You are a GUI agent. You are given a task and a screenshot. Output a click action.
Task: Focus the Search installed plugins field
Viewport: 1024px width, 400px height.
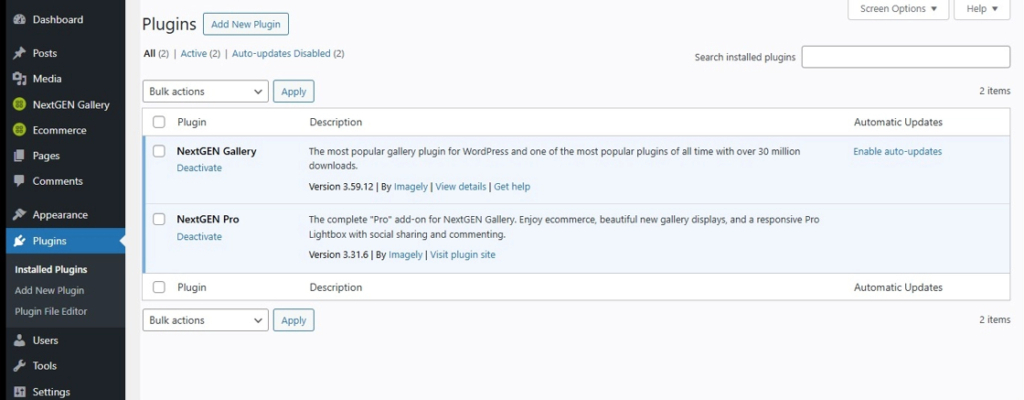tap(906, 57)
